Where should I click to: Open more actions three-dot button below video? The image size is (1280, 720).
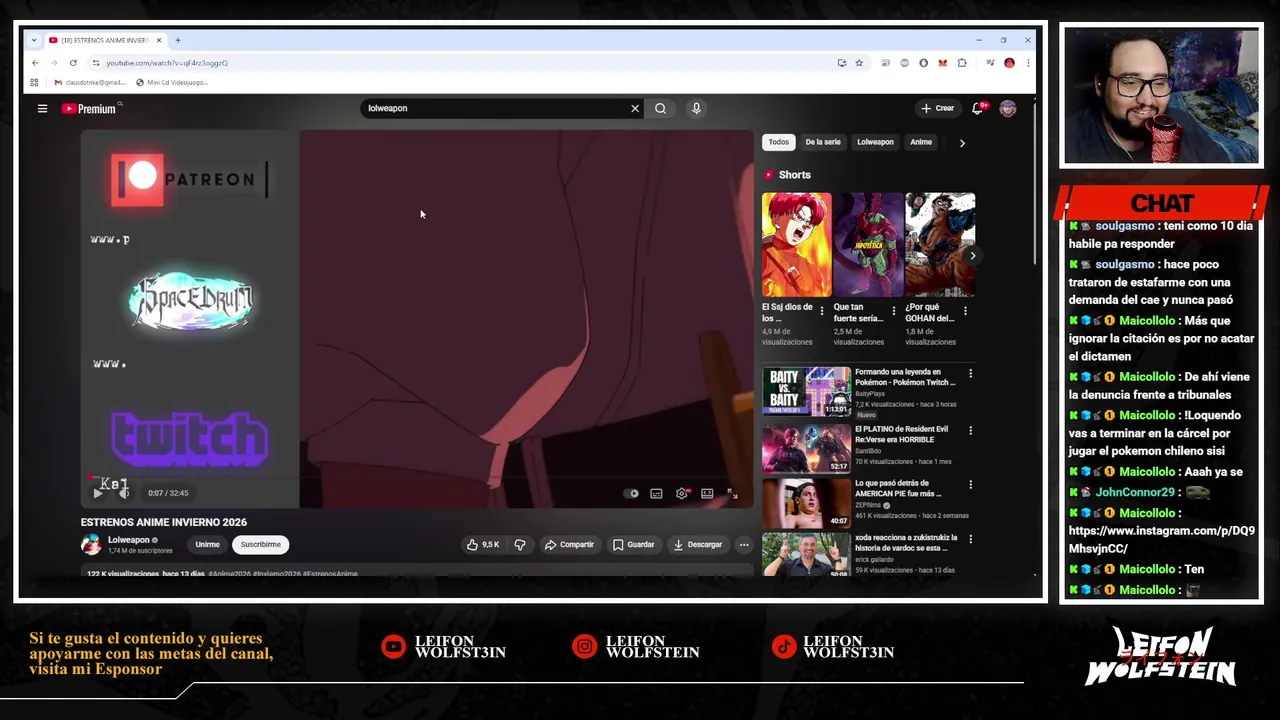coord(743,544)
